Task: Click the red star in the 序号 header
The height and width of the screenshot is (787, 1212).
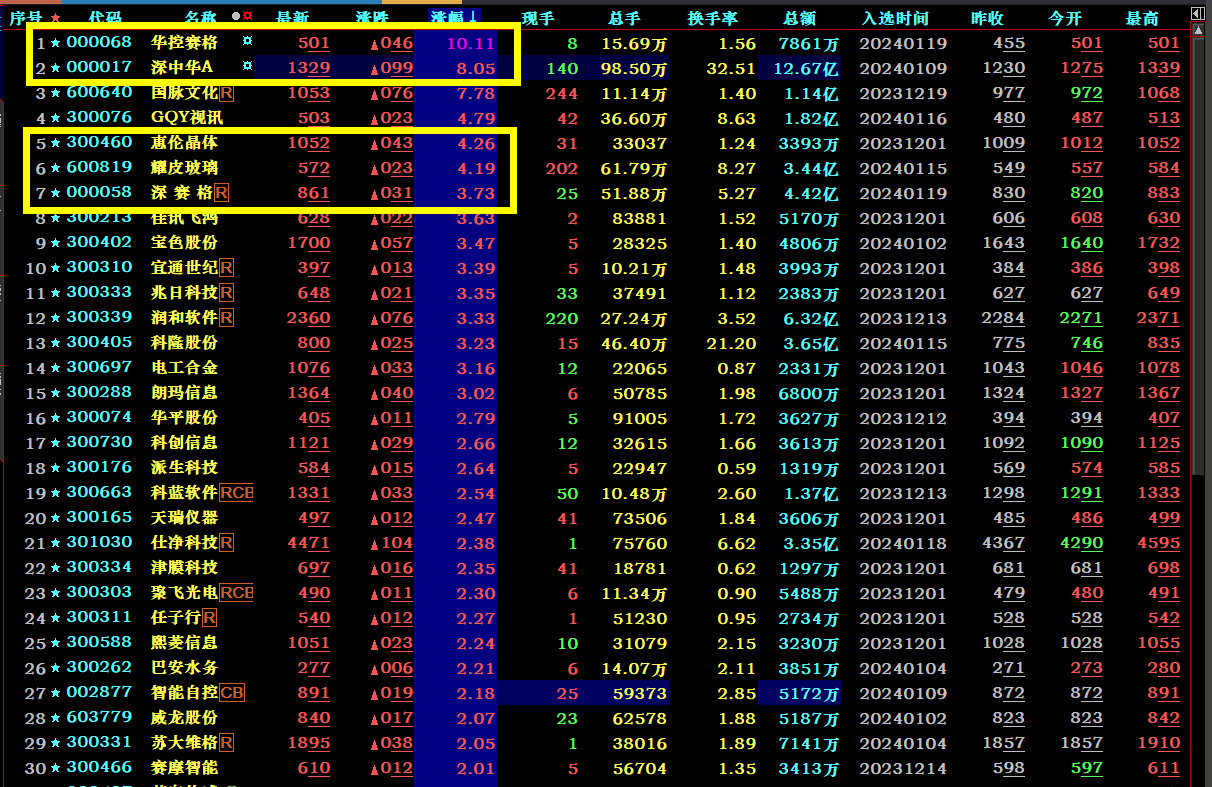Action: point(54,18)
